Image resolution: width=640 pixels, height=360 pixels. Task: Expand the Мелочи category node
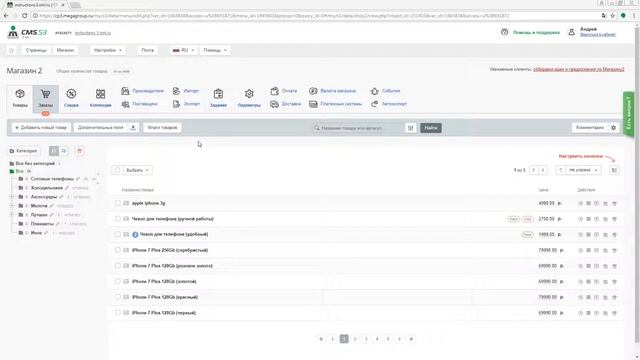coord(12,206)
